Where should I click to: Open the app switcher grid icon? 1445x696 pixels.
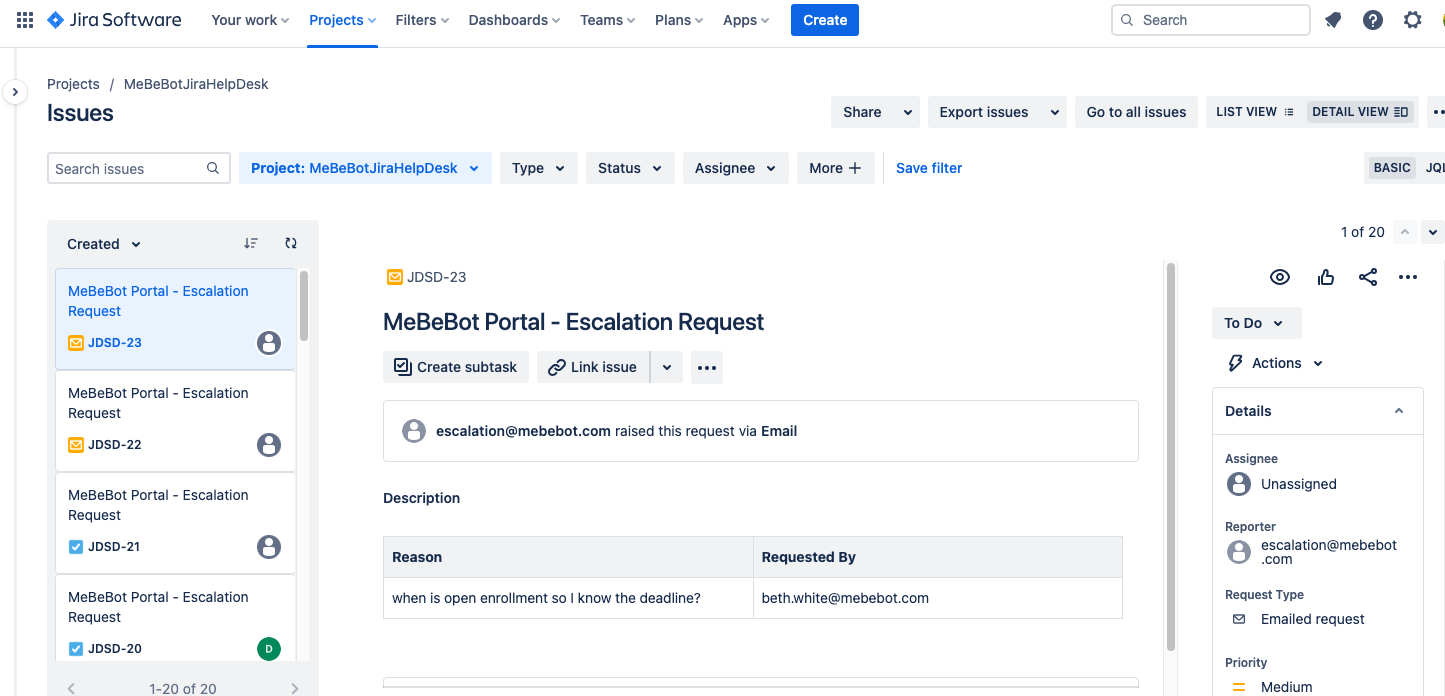(25, 20)
